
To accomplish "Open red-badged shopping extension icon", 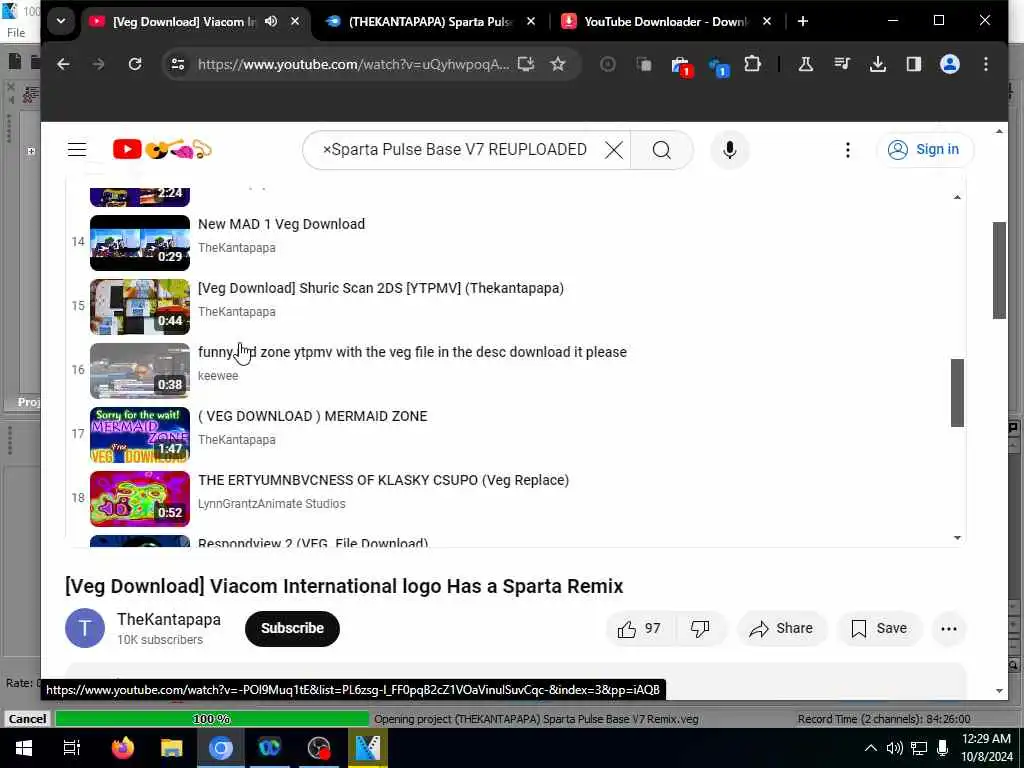I will [680, 65].
